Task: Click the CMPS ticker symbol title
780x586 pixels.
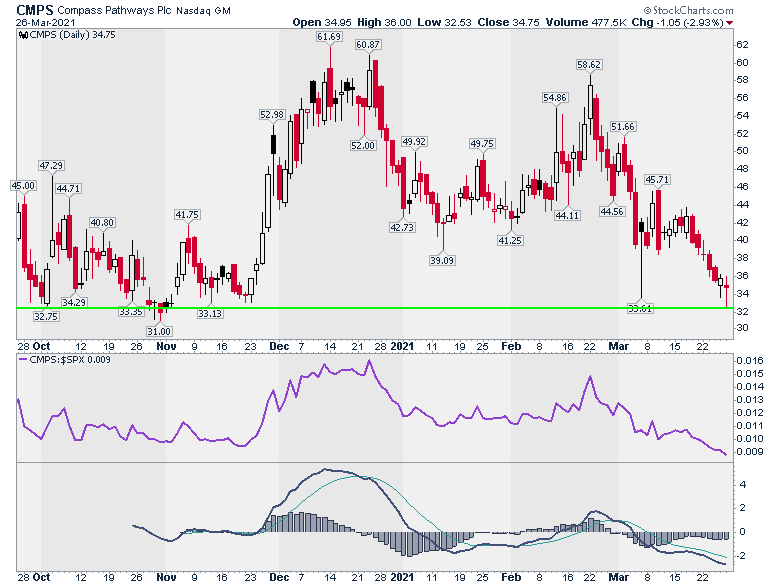Action: [35, 10]
